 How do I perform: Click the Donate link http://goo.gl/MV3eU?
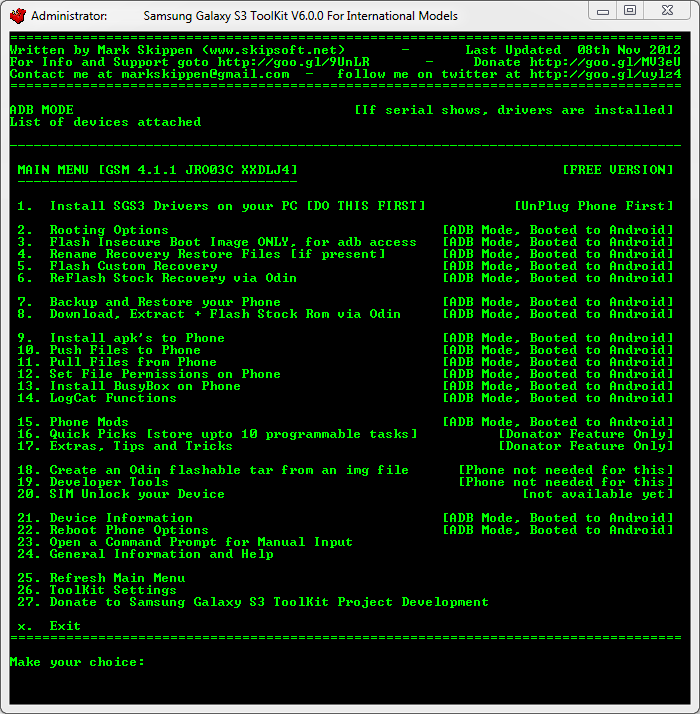point(605,62)
